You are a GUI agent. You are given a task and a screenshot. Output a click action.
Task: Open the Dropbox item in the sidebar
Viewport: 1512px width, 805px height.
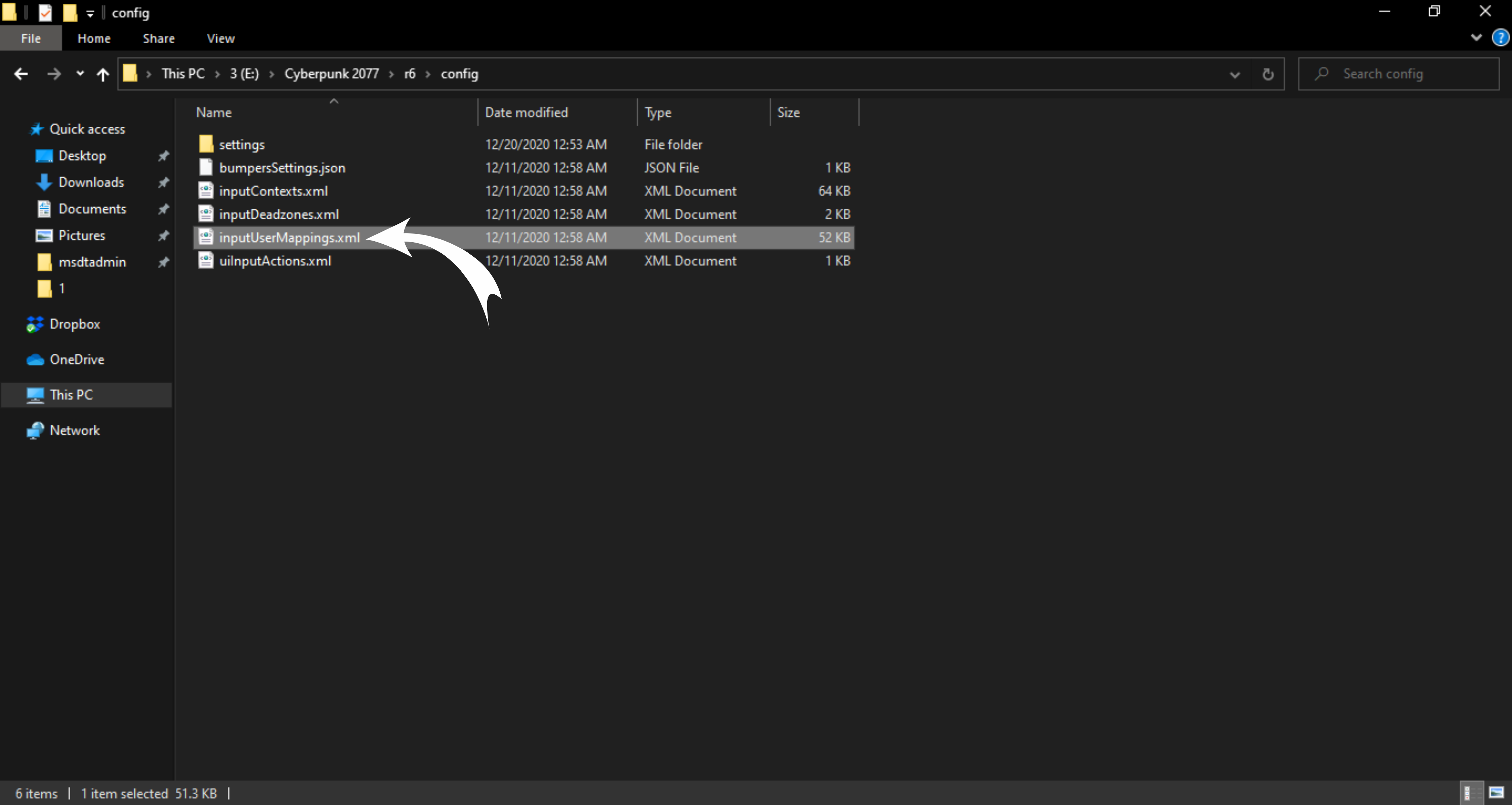click(75, 324)
